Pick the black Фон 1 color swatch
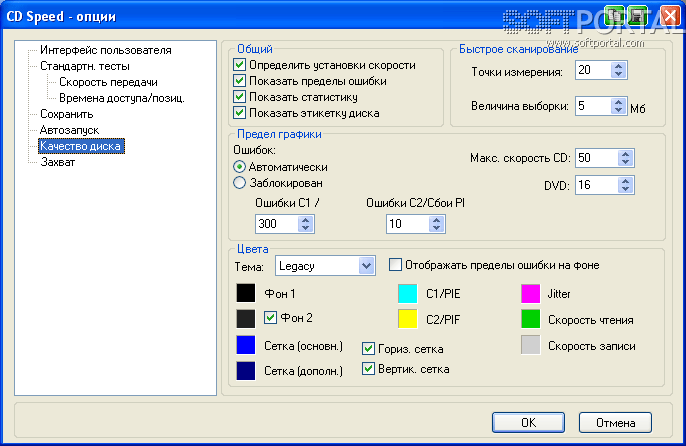Screen dimensions: 686x446 point(246,293)
